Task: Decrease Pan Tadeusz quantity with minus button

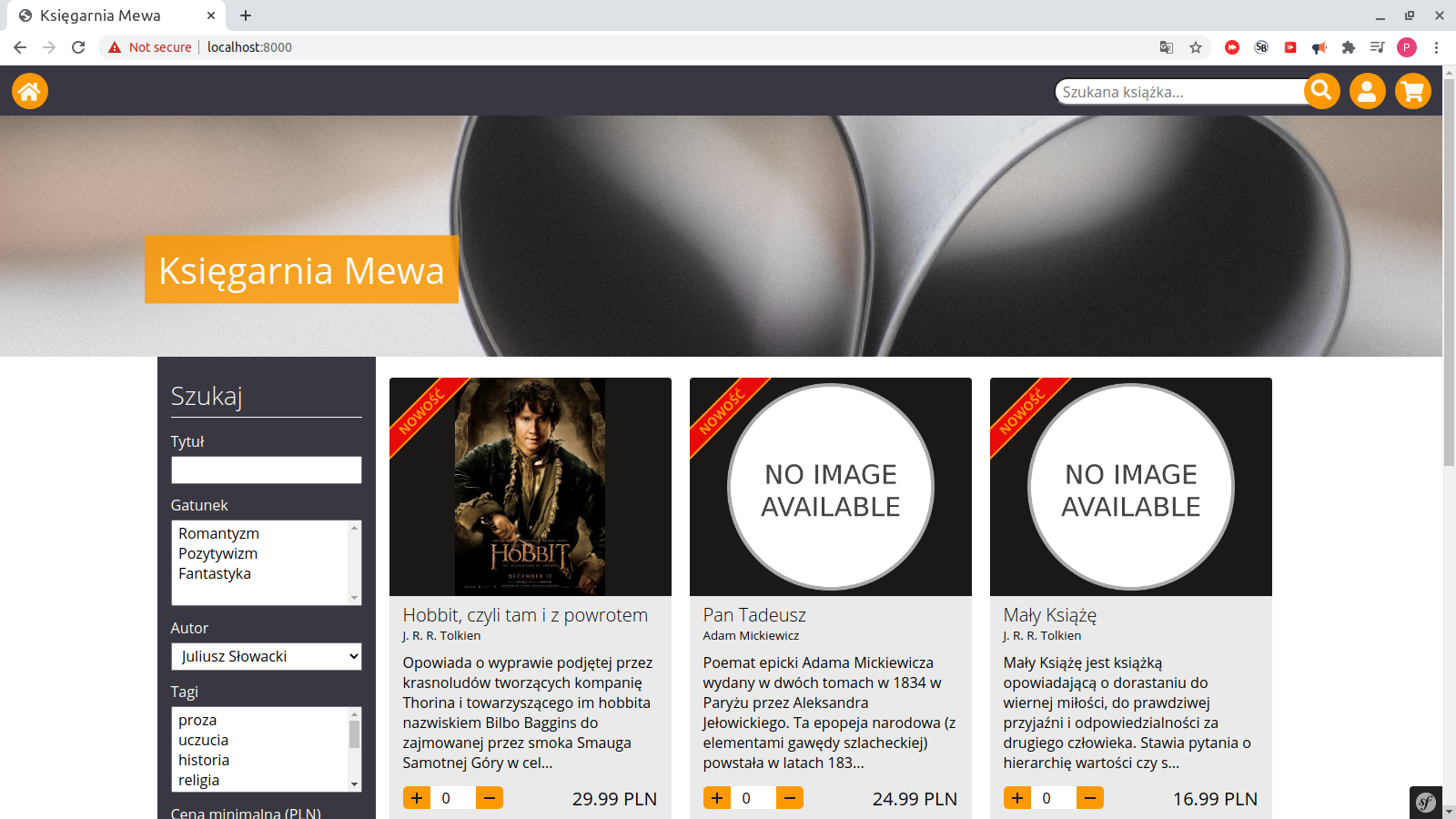Action: [789, 798]
